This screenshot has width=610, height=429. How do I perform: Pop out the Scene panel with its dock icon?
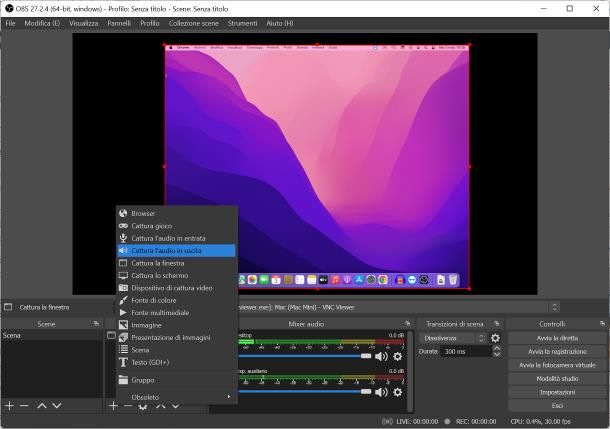pos(96,324)
